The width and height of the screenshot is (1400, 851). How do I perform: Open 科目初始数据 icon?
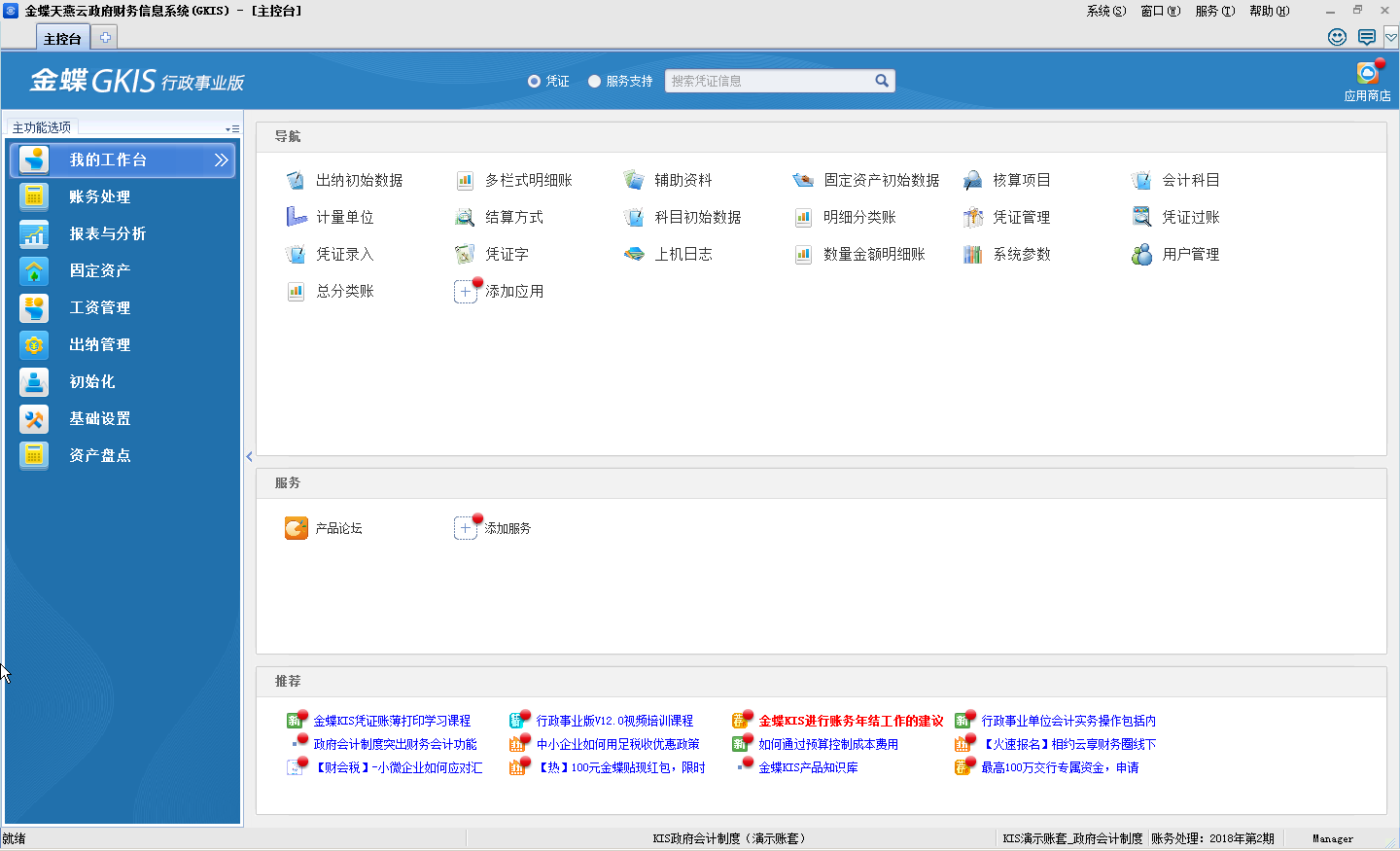[634, 217]
